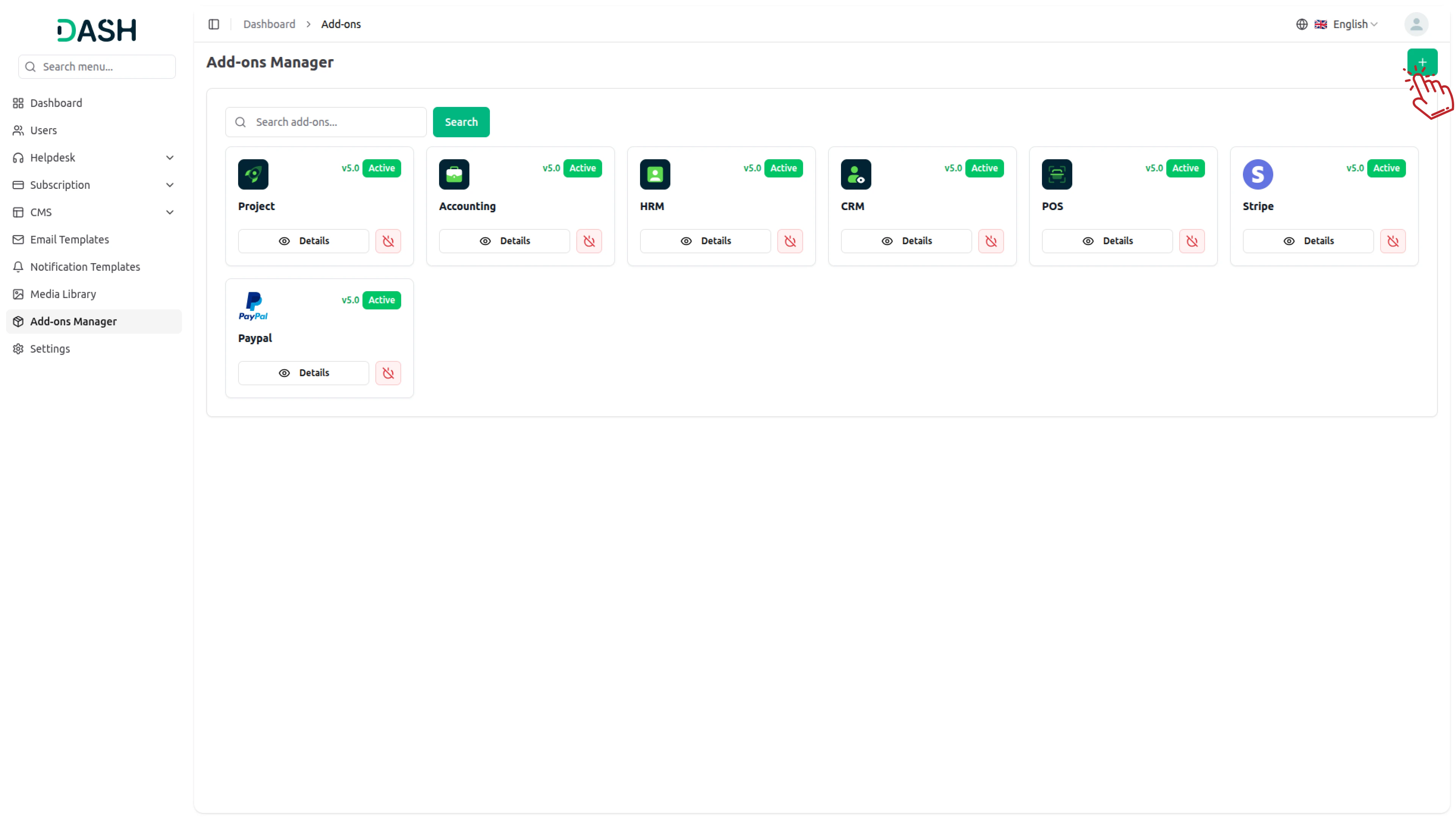This screenshot has width=1456, height=819.
Task: Open Email Templates in the sidebar
Action: coord(94,239)
